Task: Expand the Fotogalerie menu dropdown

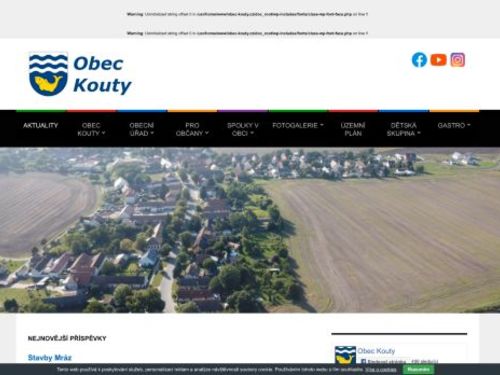Action: pos(298,125)
